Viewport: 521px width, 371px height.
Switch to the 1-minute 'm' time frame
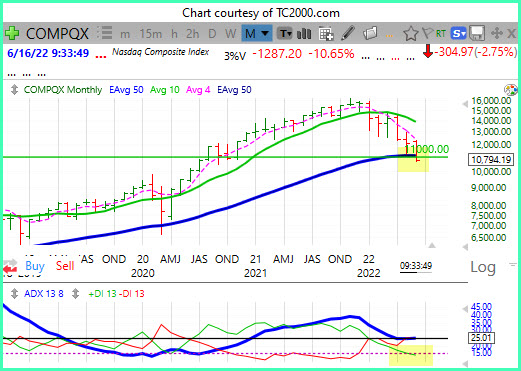[125, 34]
